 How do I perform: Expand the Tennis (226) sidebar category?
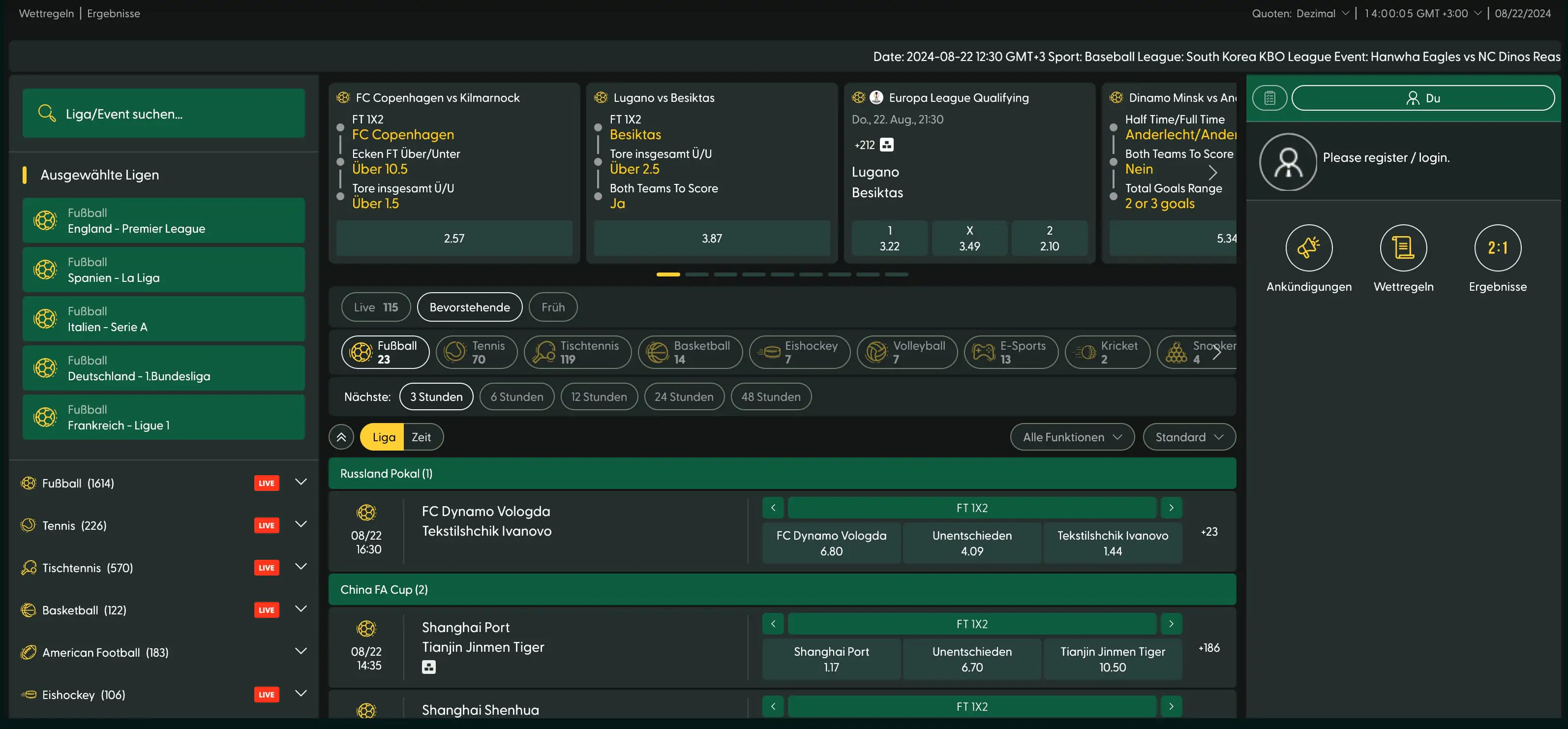click(301, 524)
